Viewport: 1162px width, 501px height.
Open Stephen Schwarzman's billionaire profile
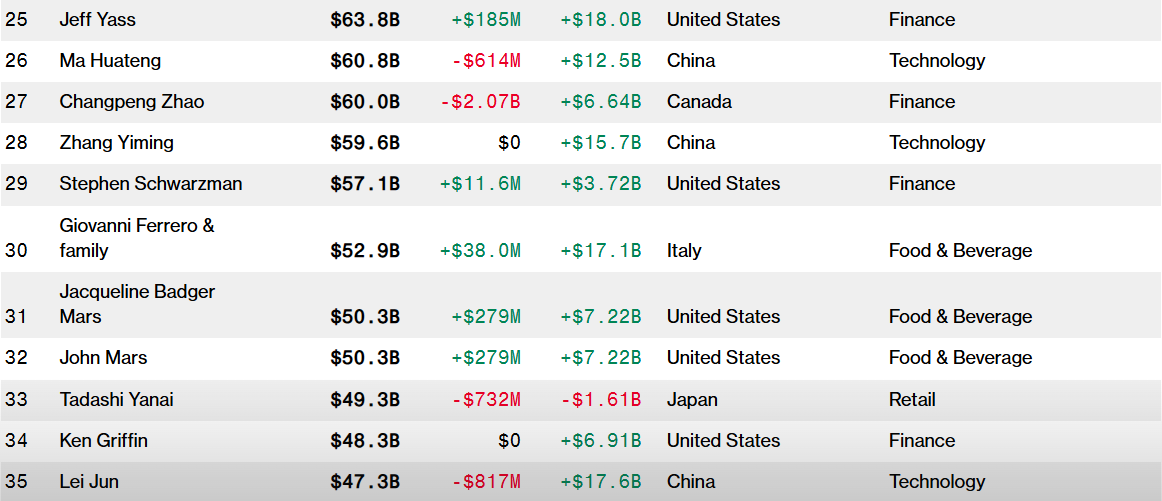click(150, 184)
